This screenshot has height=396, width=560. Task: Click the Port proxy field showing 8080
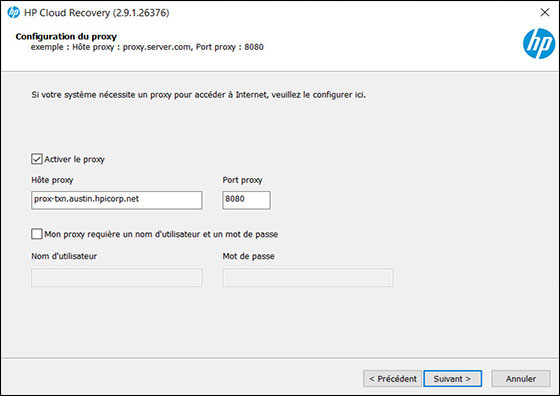246,200
